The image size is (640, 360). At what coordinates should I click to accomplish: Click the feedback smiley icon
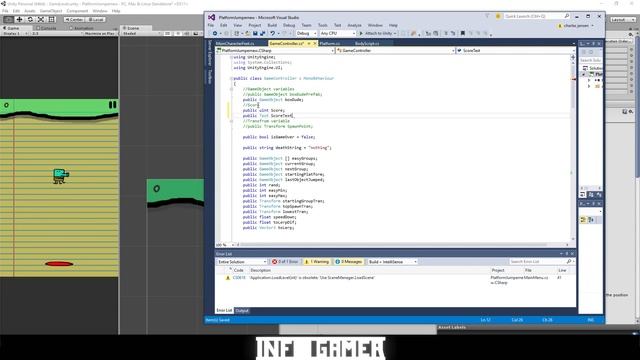point(498,16)
